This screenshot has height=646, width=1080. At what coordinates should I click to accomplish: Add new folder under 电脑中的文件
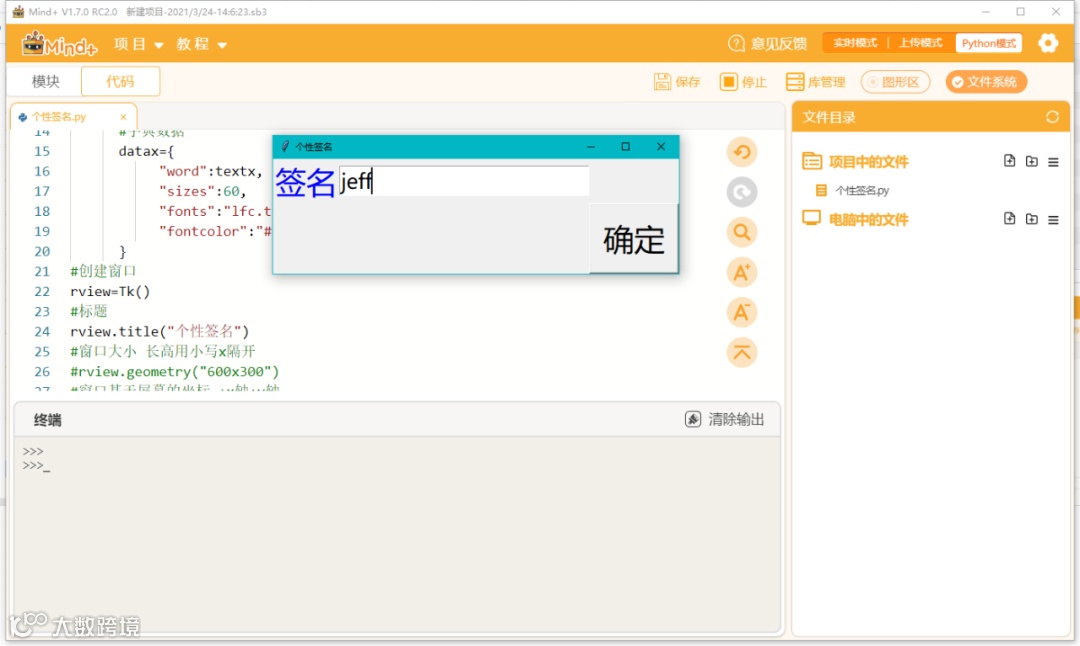(1031, 219)
